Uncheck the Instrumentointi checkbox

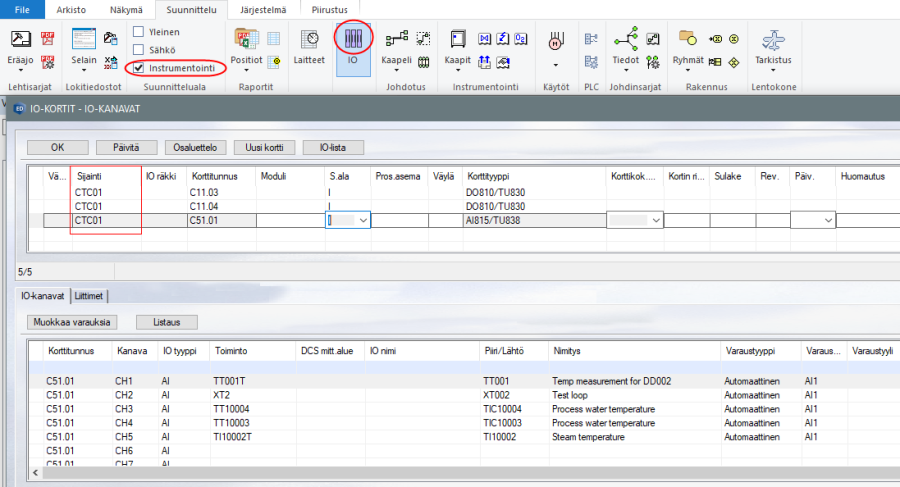[x=139, y=68]
